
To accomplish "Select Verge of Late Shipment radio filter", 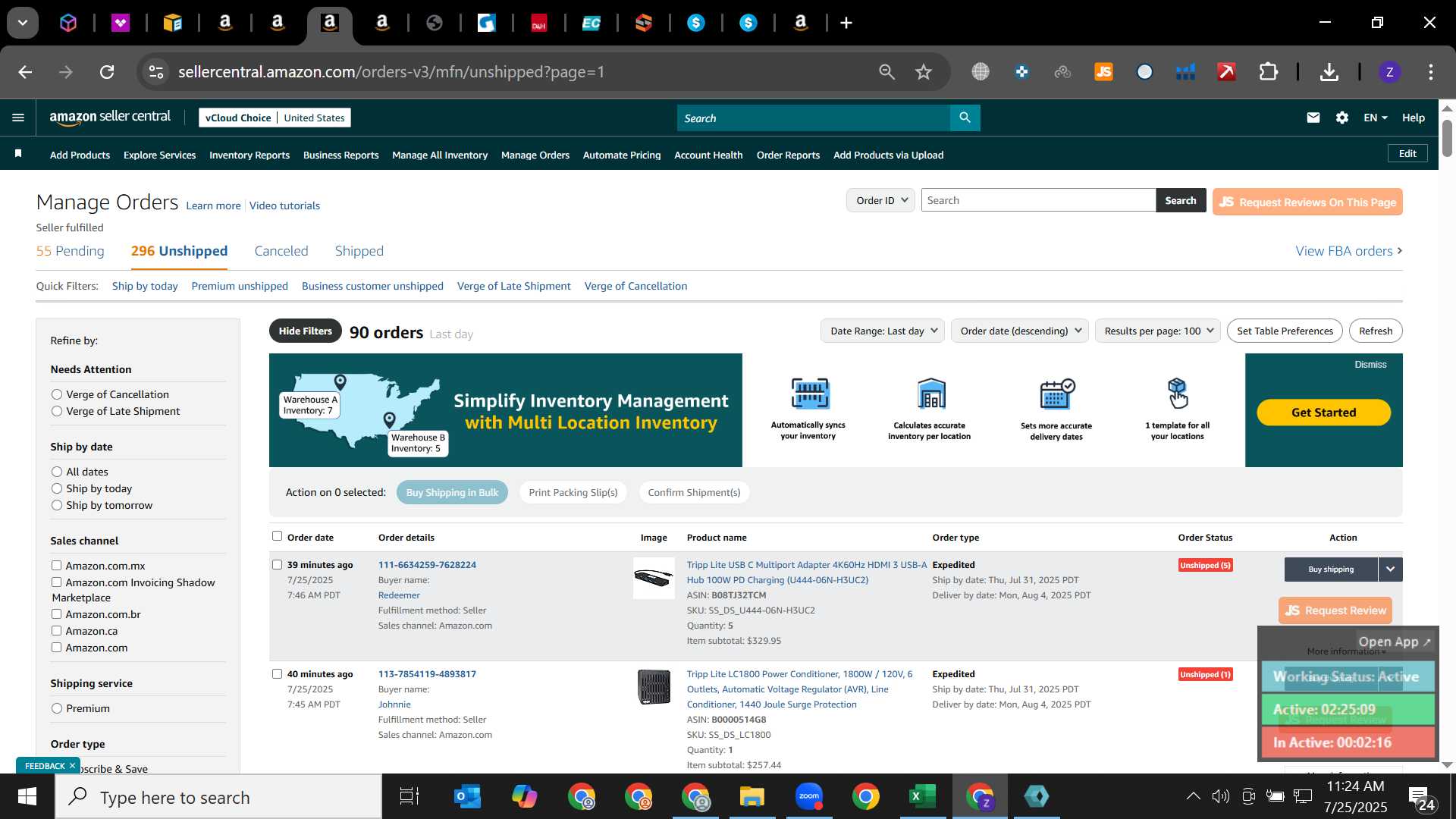I will [57, 411].
